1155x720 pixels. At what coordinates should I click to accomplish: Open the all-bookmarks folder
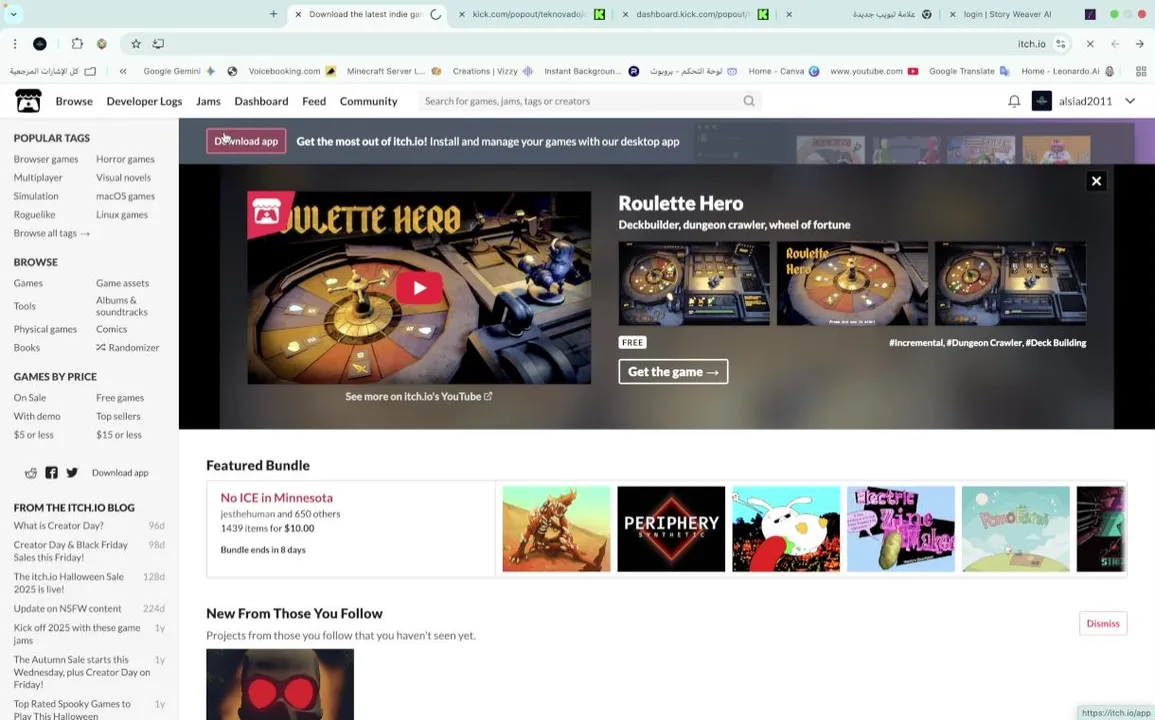pos(53,71)
